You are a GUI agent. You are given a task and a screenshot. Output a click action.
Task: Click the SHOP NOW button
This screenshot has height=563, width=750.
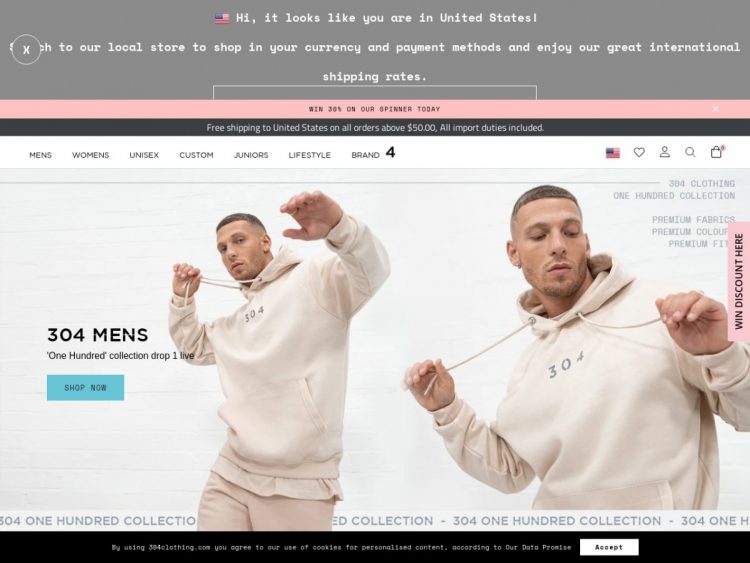click(x=86, y=387)
